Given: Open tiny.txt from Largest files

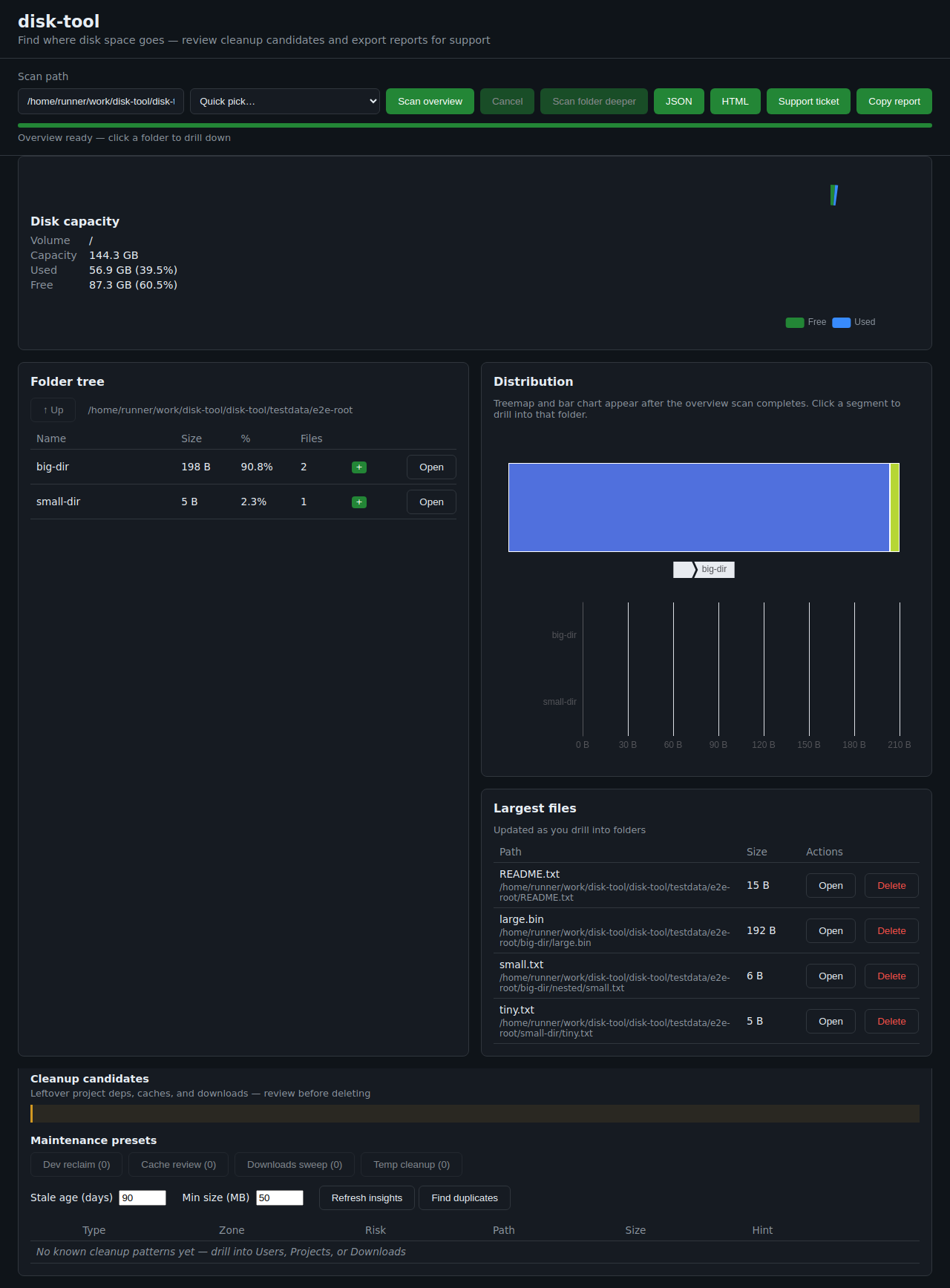Looking at the screenshot, I should tap(831, 1022).
